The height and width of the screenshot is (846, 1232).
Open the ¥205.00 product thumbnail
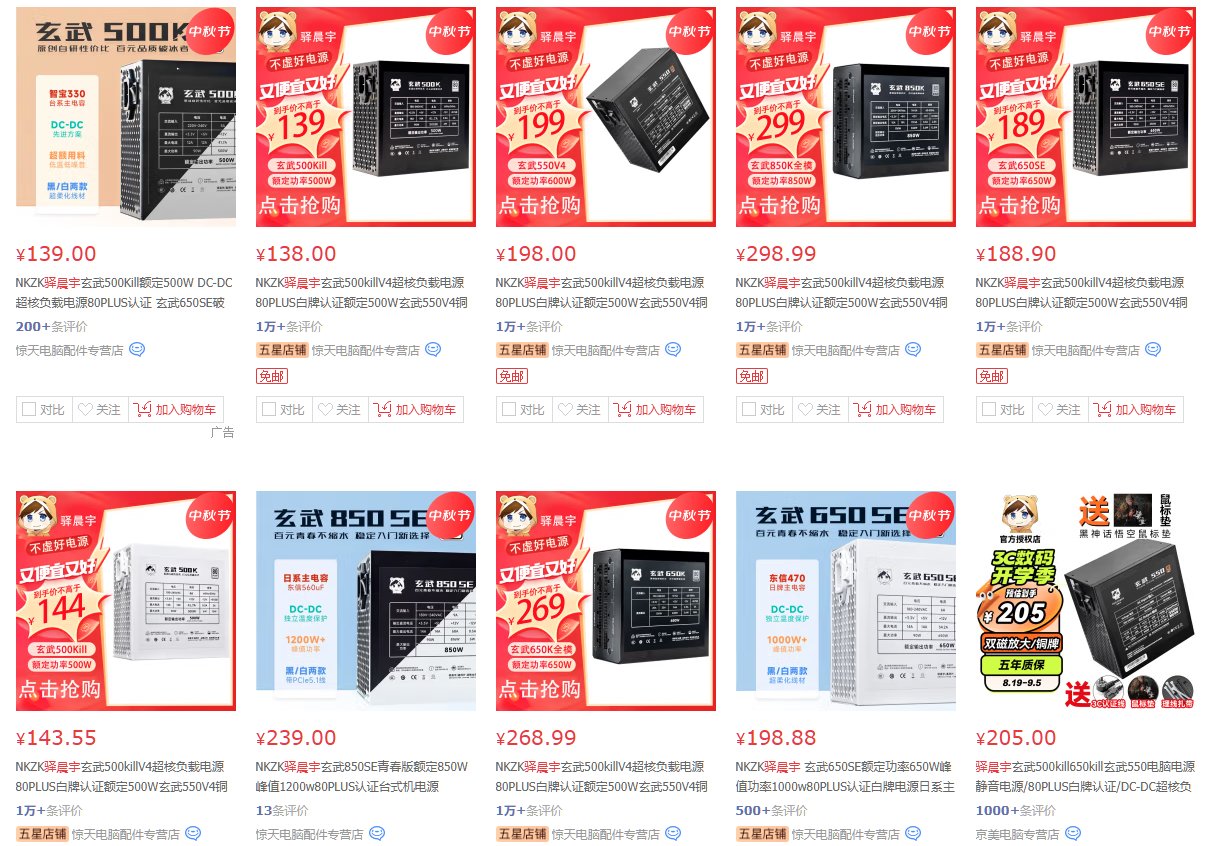pyautogui.click(x=1086, y=600)
